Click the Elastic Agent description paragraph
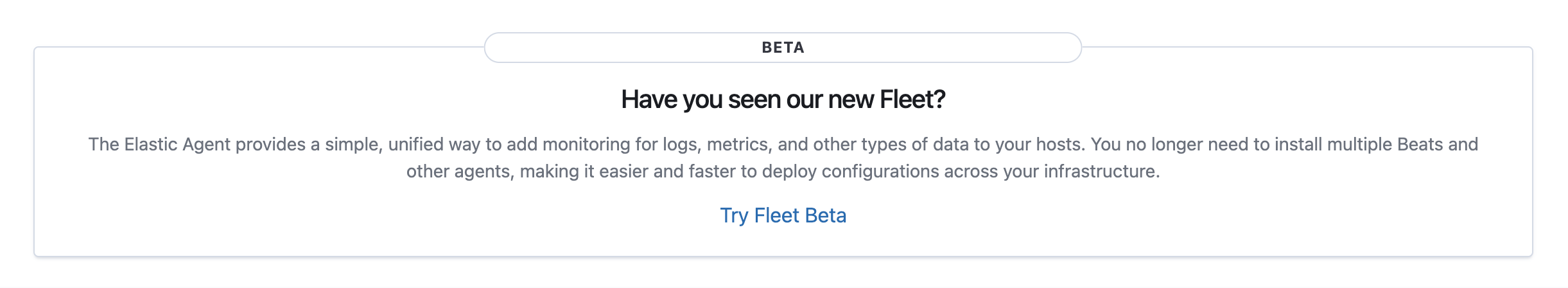This screenshot has width=1568, height=288. tap(783, 157)
